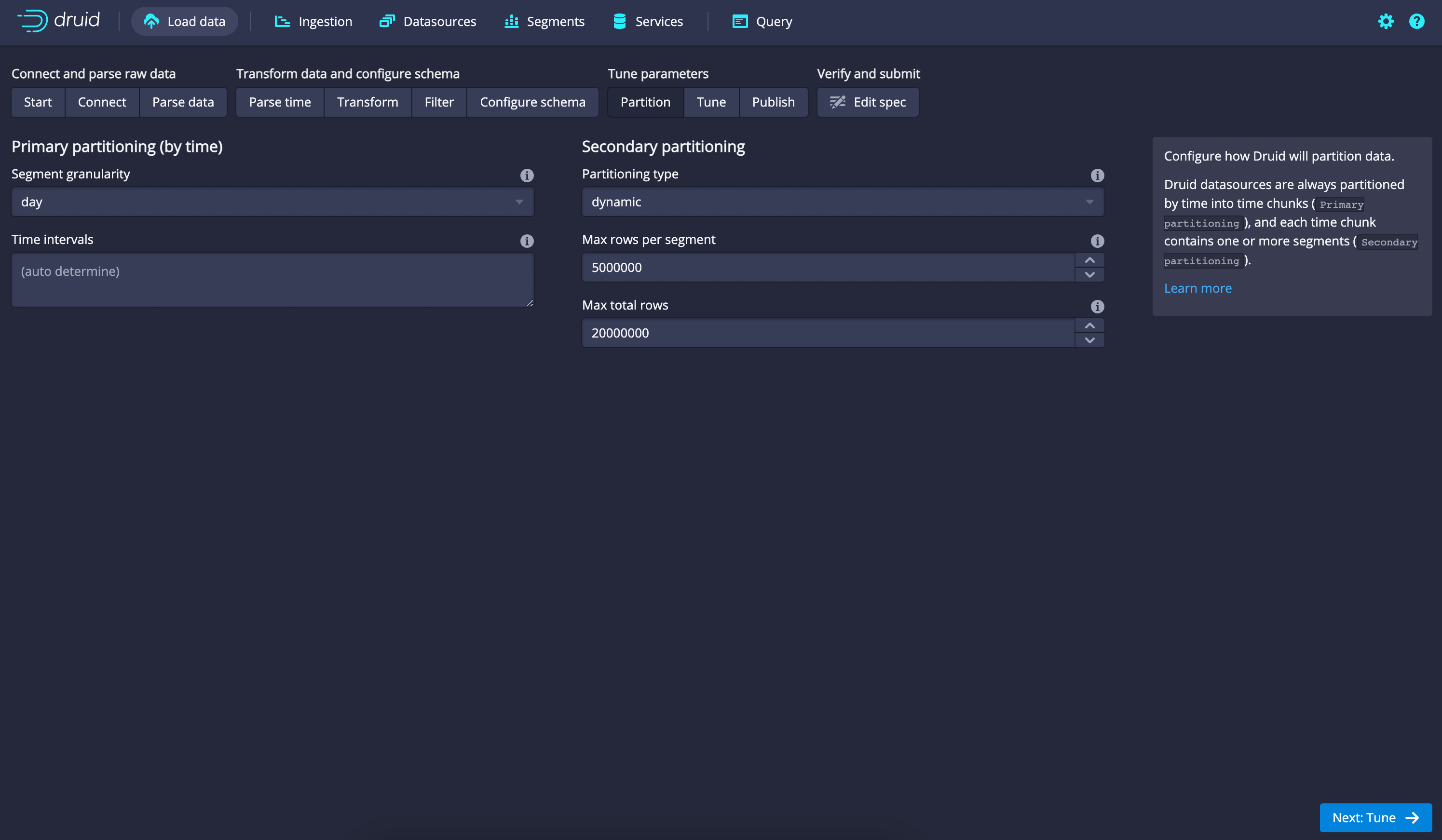This screenshot has width=1442, height=840.
Task: Decrease Max rows per segment value
Action: tap(1089, 275)
